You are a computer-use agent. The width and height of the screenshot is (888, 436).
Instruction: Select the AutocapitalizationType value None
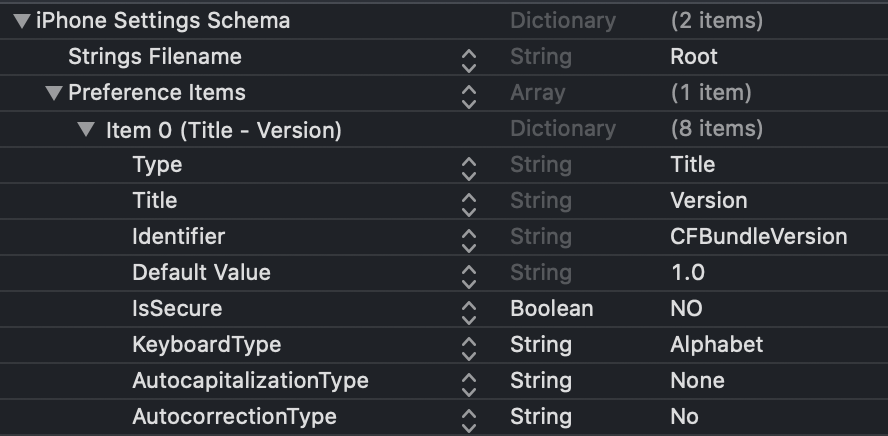click(697, 381)
